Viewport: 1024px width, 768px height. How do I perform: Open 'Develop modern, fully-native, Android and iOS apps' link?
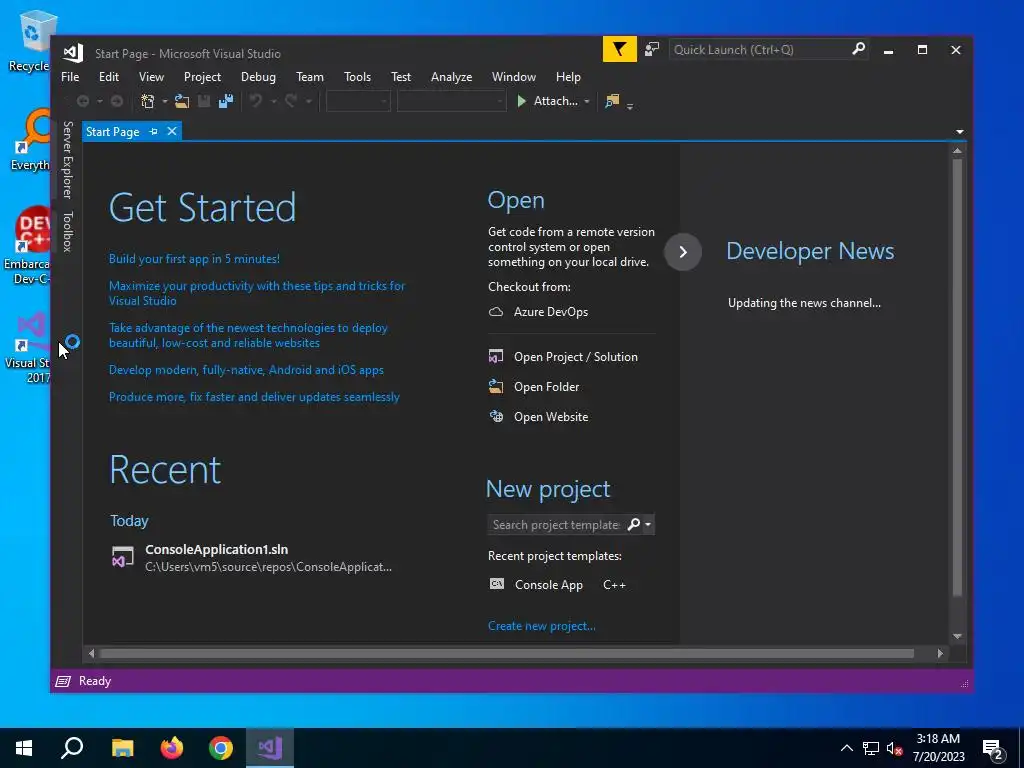[246, 370]
